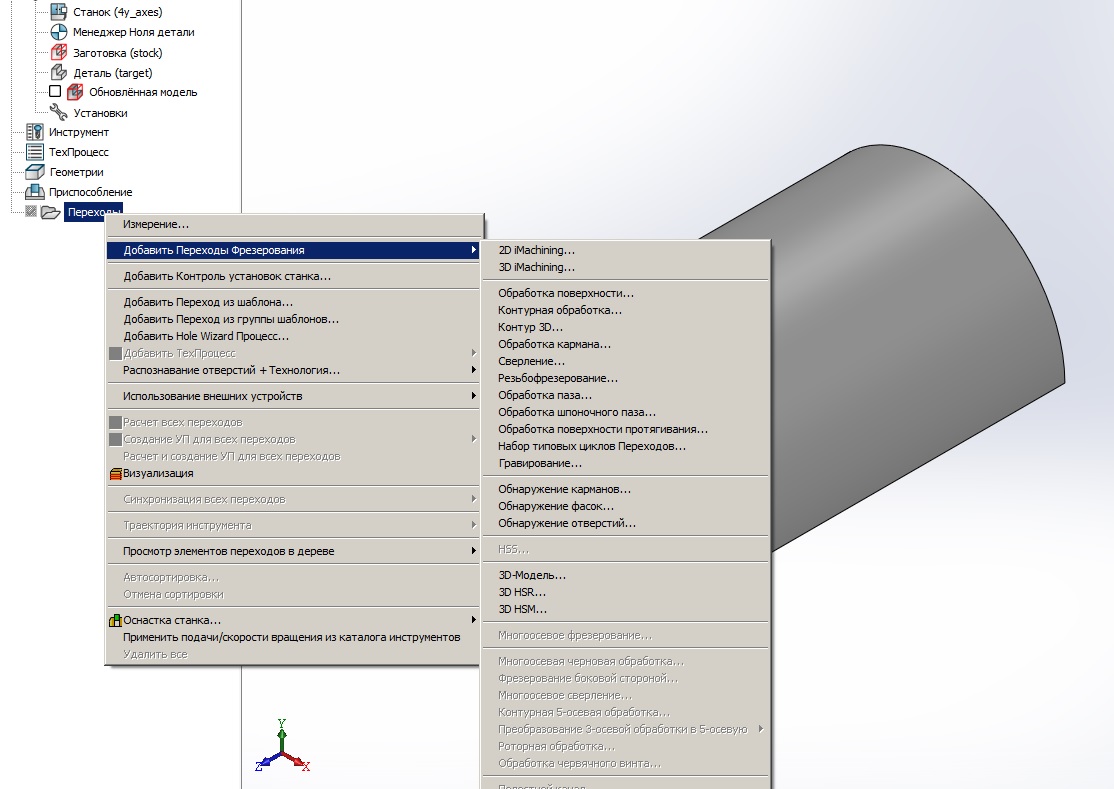Select the Менеджер Ноля детали tree label
Screen dimensions: 1114x789
(x=134, y=32)
